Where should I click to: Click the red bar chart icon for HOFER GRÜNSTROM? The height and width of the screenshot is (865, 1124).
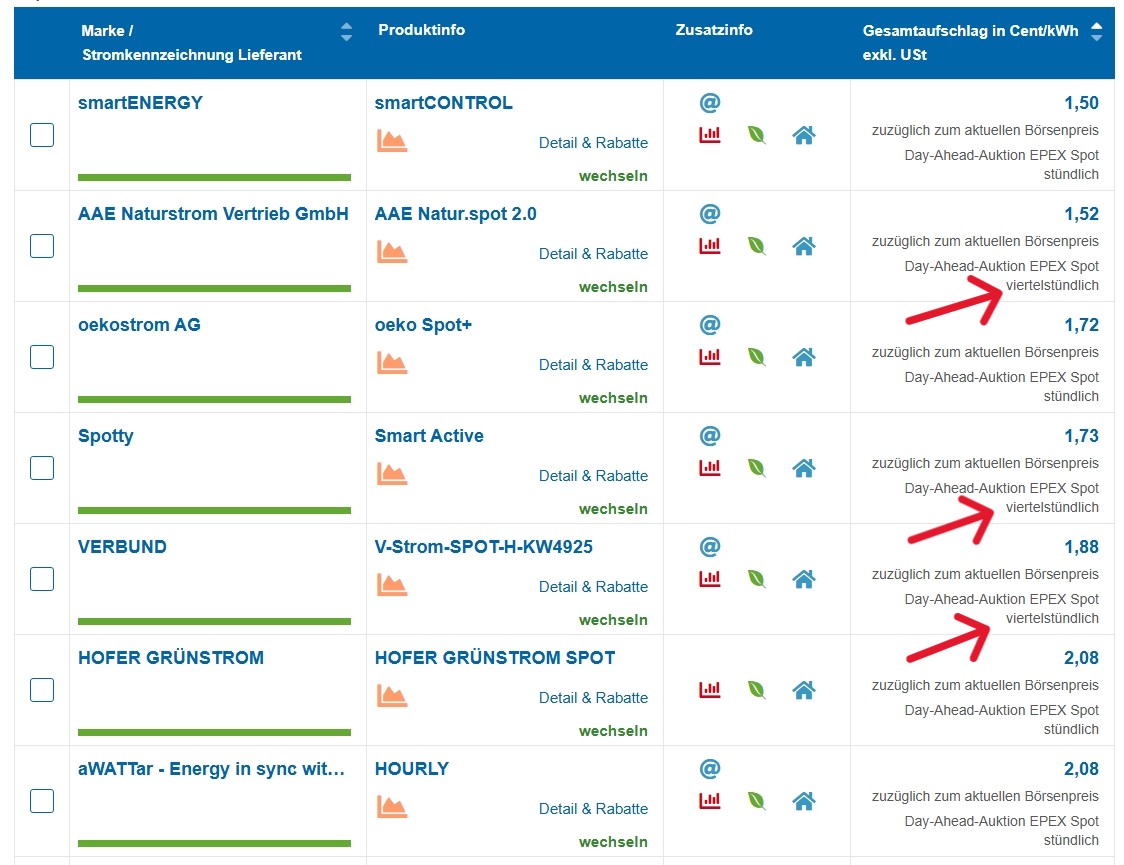[x=710, y=690]
